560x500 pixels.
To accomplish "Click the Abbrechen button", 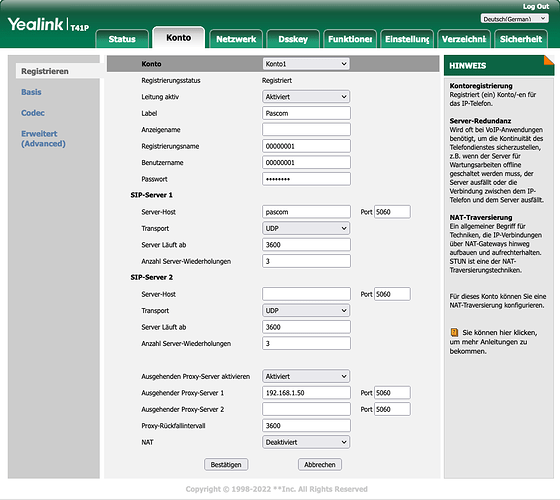I will coord(320,465).
